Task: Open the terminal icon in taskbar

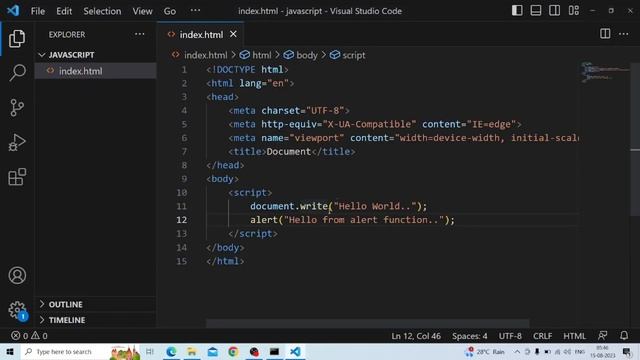Action: (274, 352)
